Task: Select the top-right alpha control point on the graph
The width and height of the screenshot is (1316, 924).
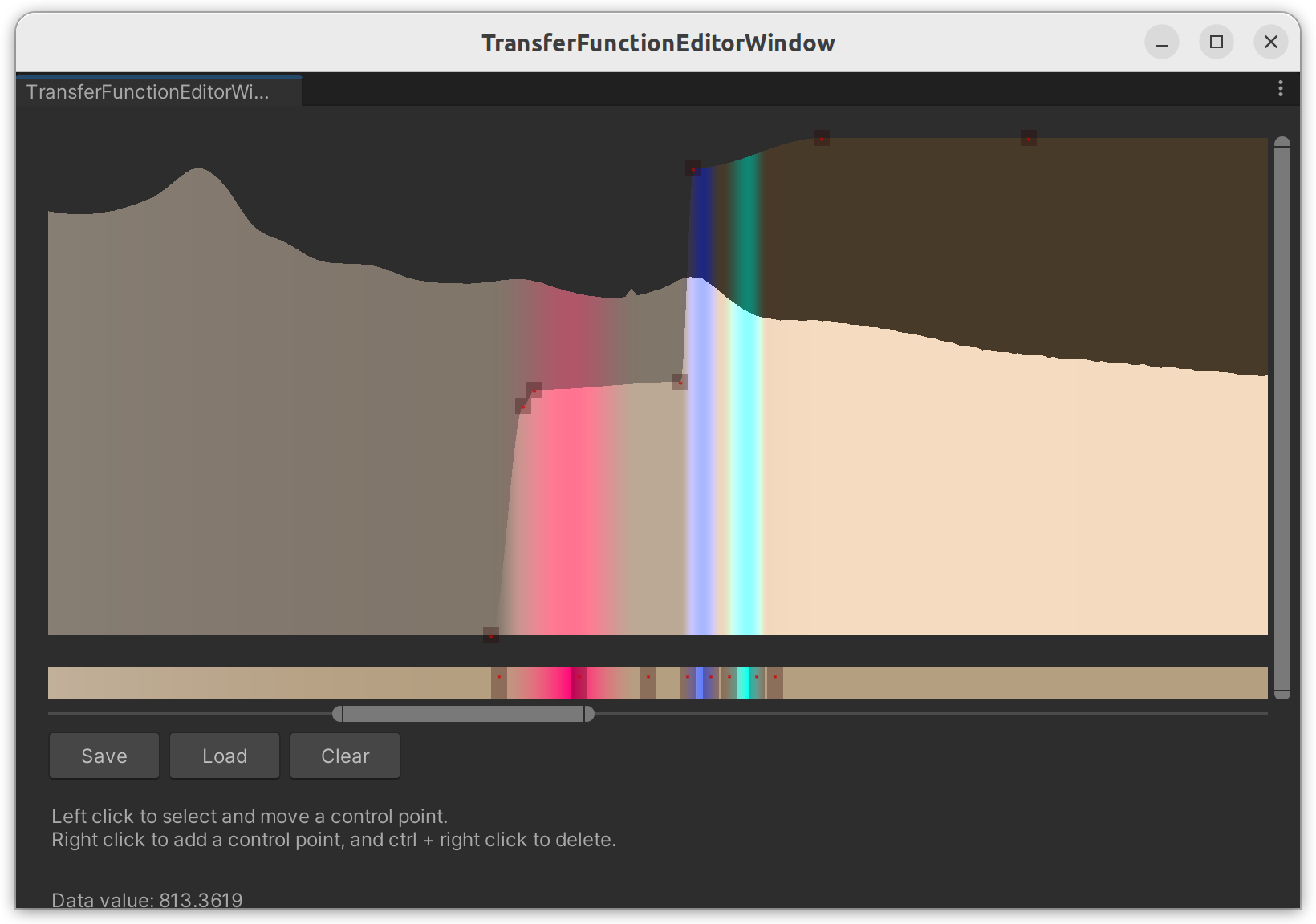Action: click(x=1028, y=139)
